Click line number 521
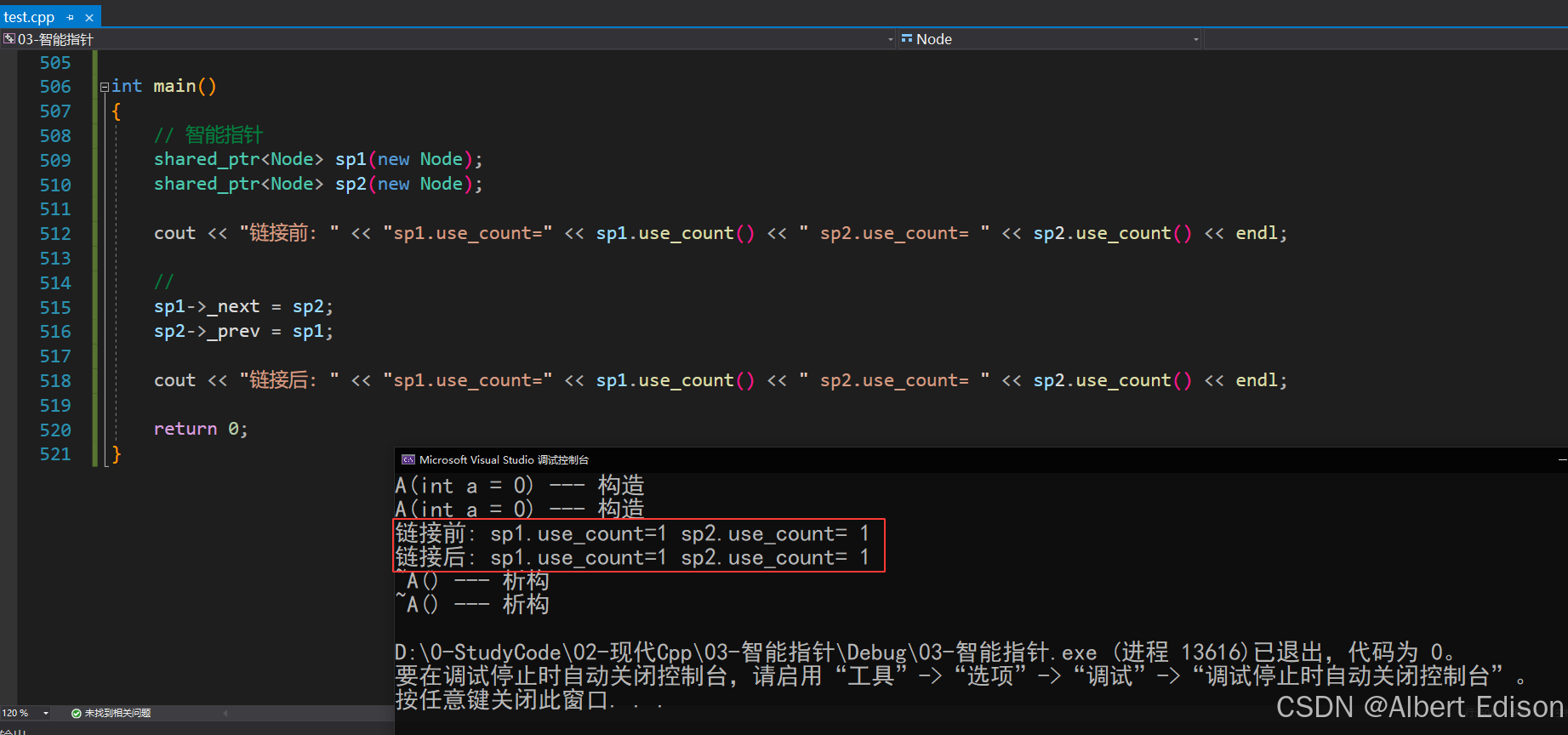1568x735 pixels. (55, 453)
